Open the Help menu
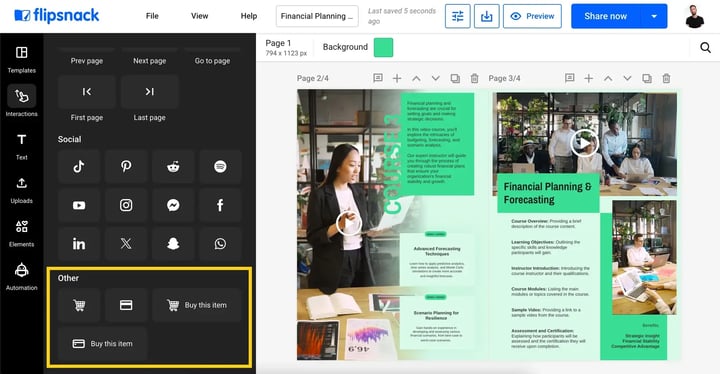Viewport: 720px width, 374px height. click(248, 16)
